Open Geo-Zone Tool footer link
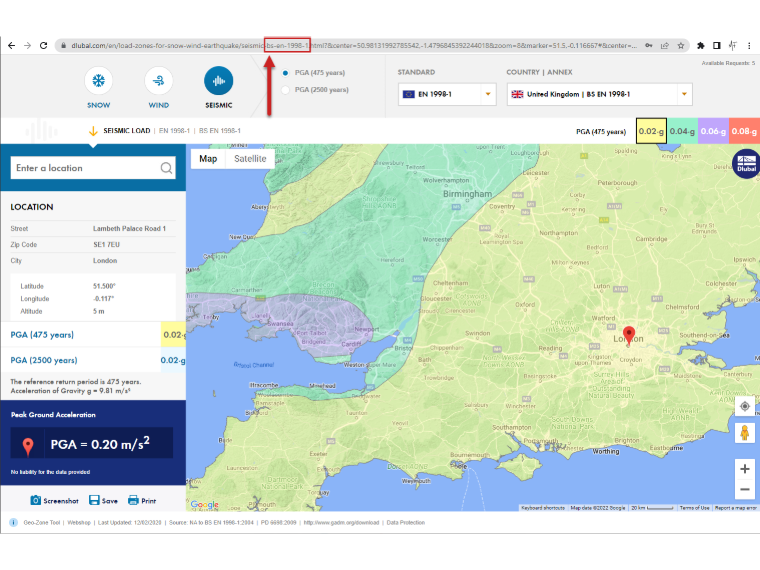The height and width of the screenshot is (570, 760). (42, 522)
